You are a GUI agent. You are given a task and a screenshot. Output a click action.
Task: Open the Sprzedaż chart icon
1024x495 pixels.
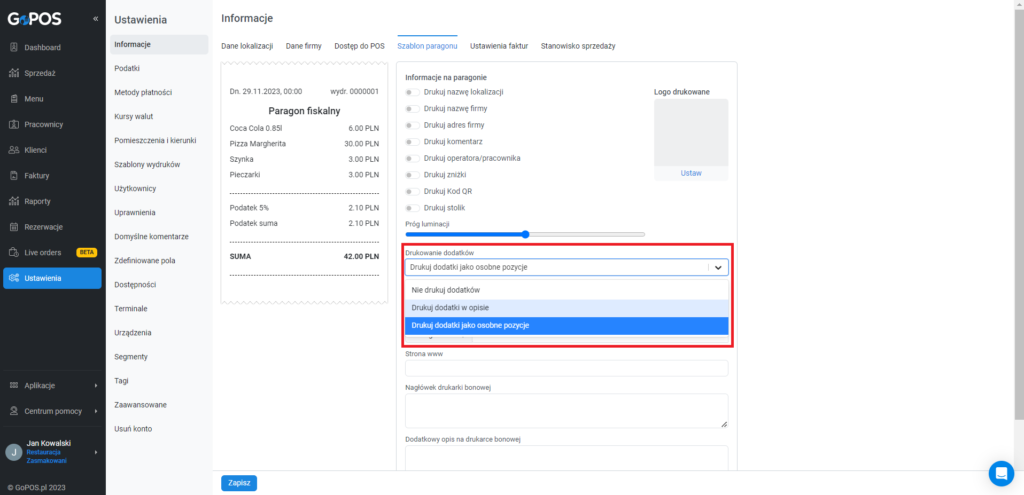point(14,73)
